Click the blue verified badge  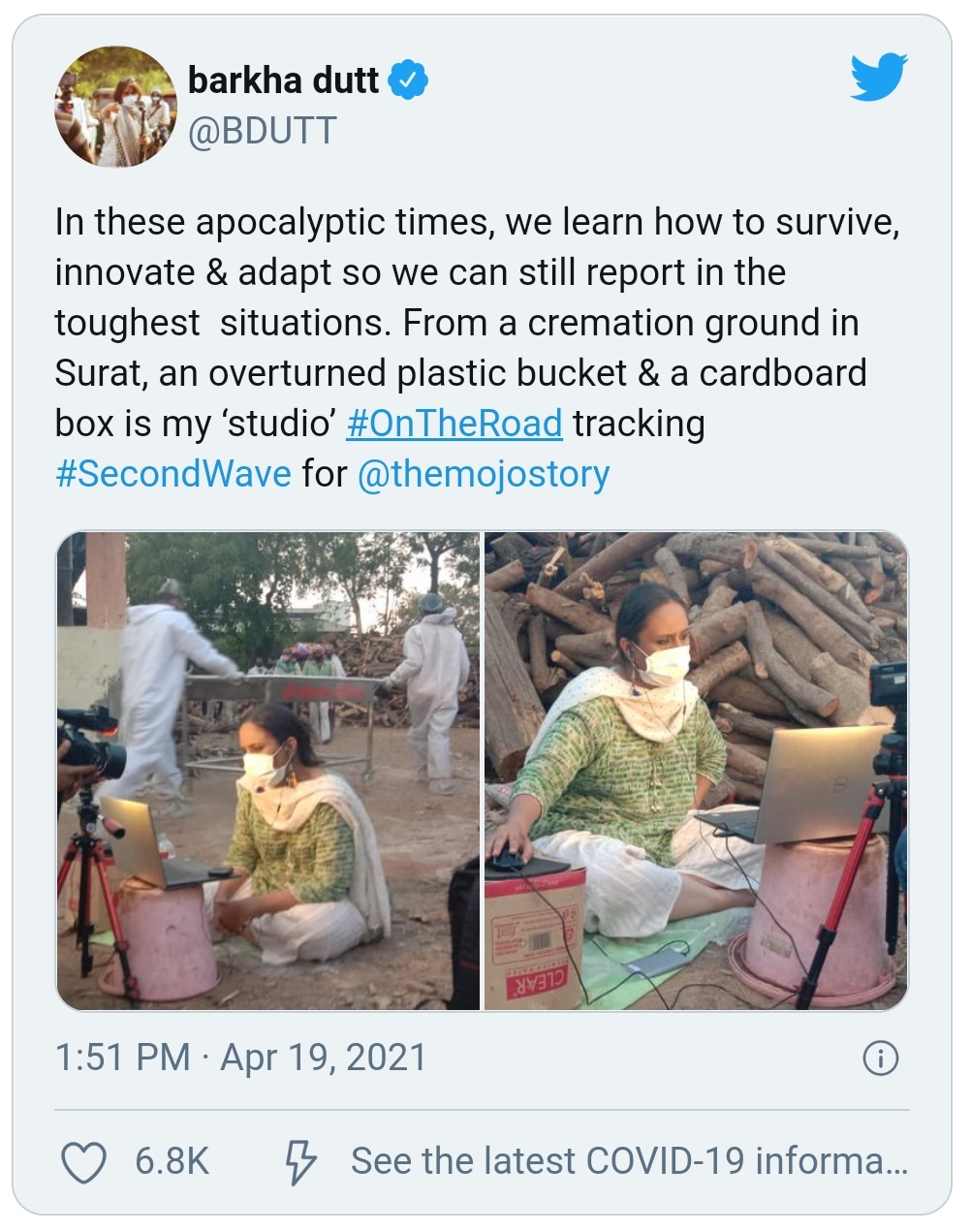click(408, 80)
